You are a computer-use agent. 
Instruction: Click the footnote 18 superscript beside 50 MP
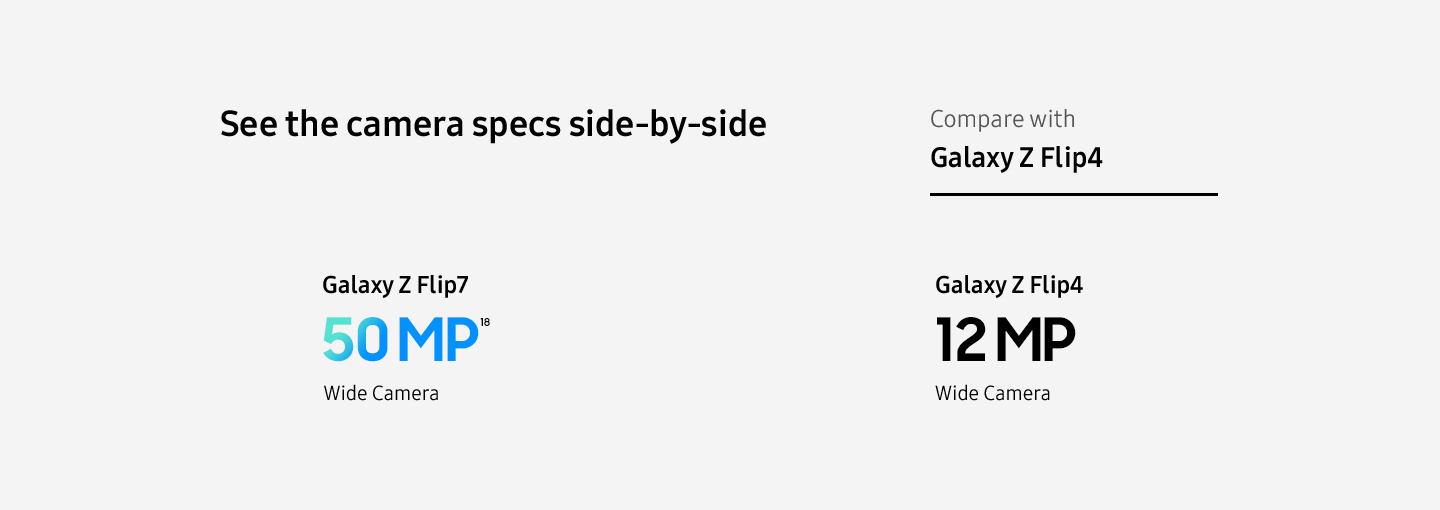(x=485, y=322)
